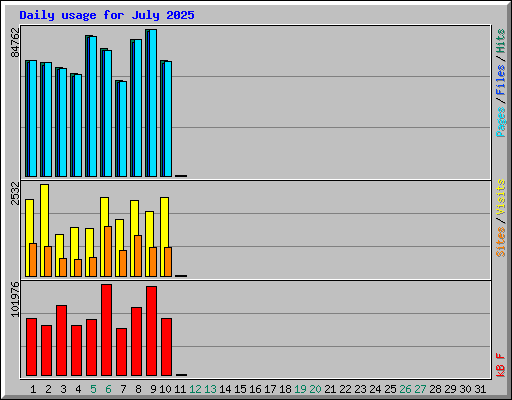Click the 'Pages' legend label

[x=500, y=122]
